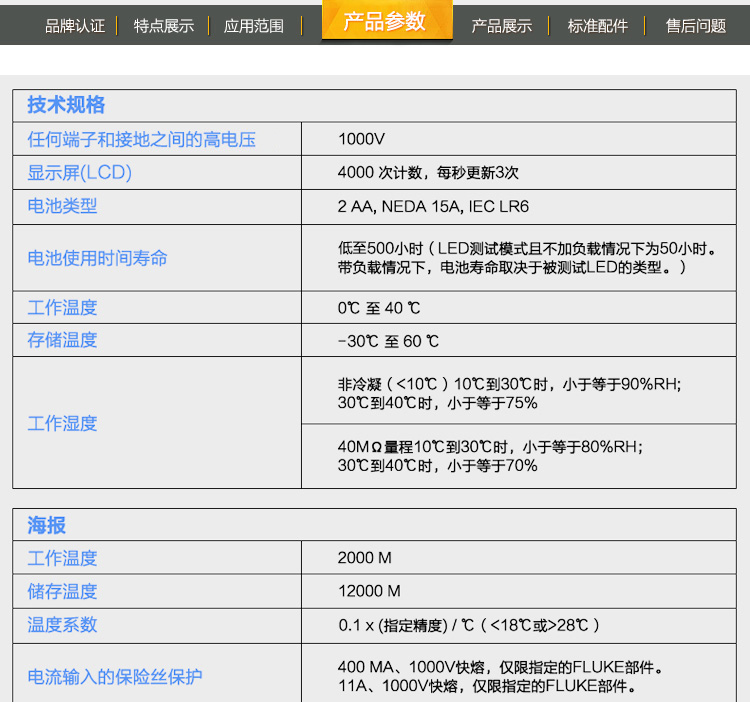Select the 工作湿度 row label

click(62, 423)
